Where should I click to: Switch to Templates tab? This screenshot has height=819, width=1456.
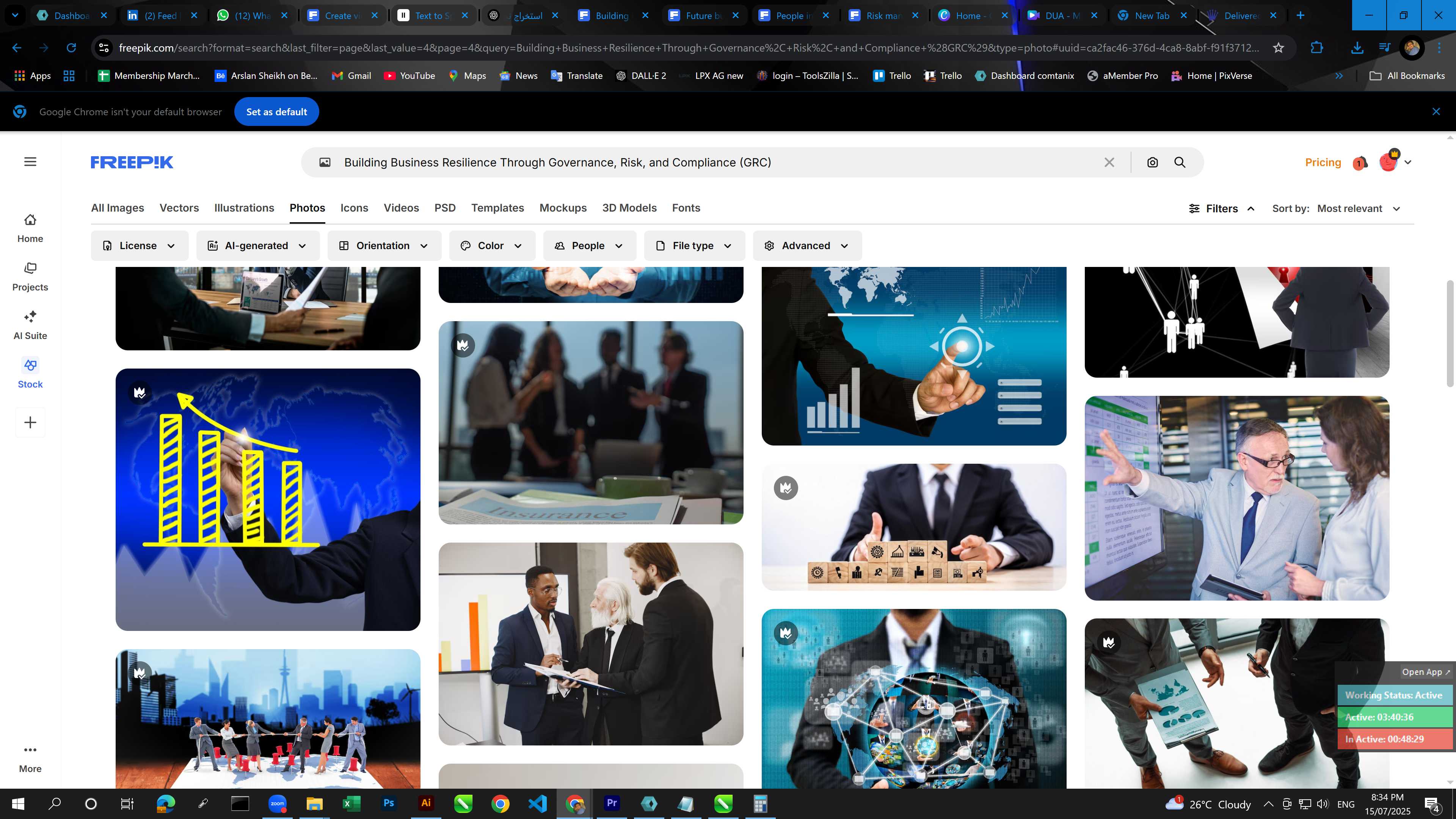coord(497,208)
